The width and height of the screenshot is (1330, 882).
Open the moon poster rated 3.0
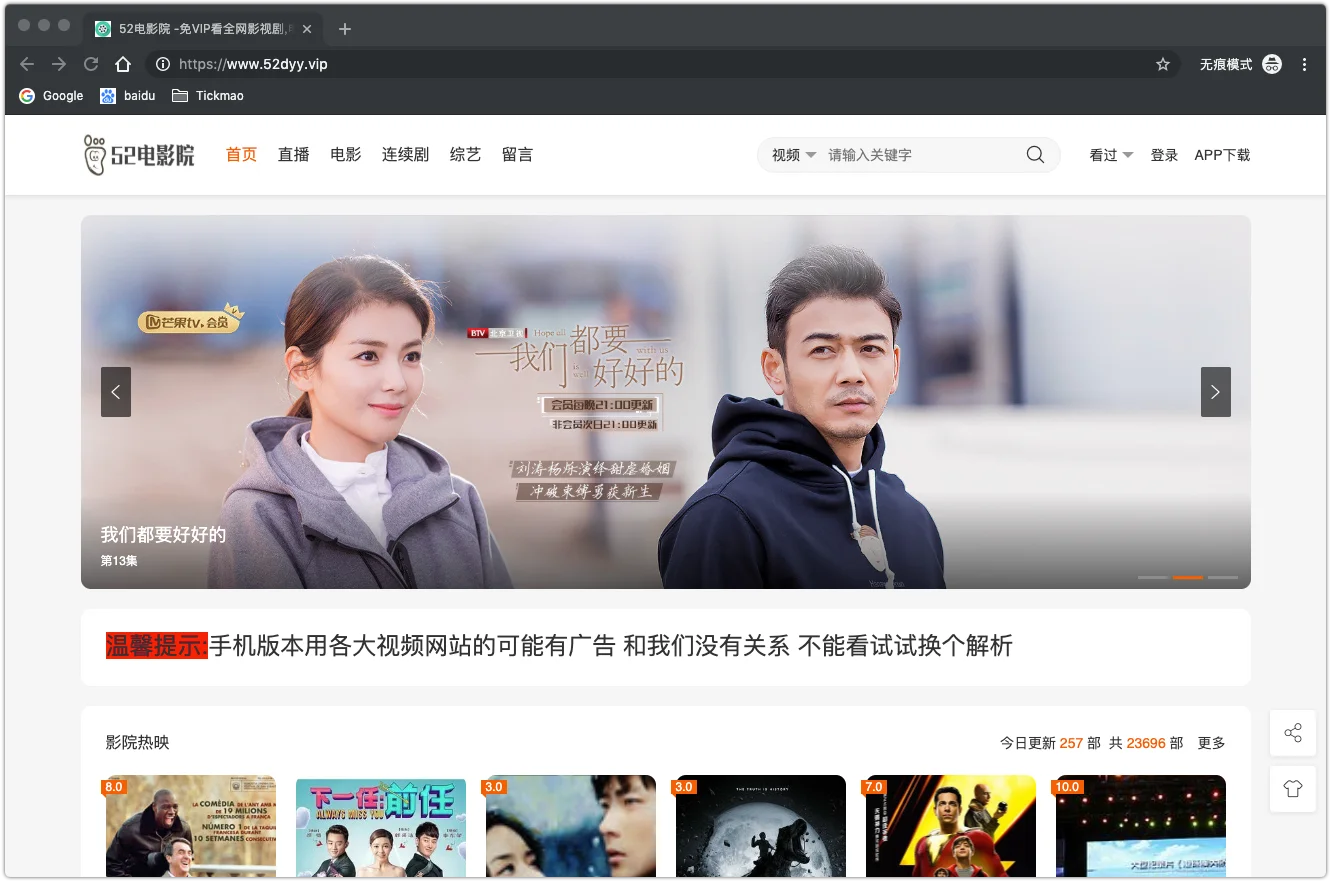(x=761, y=826)
